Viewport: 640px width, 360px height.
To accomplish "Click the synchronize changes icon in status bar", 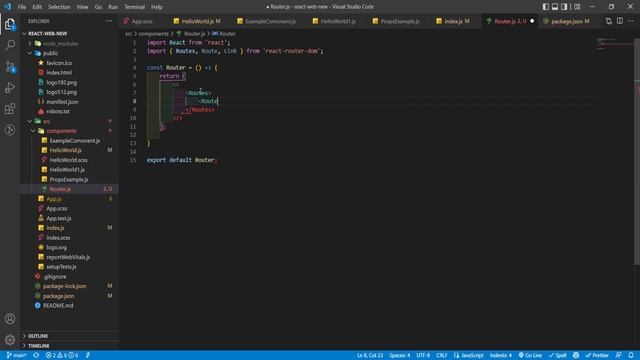I will (x=36, y=355).
